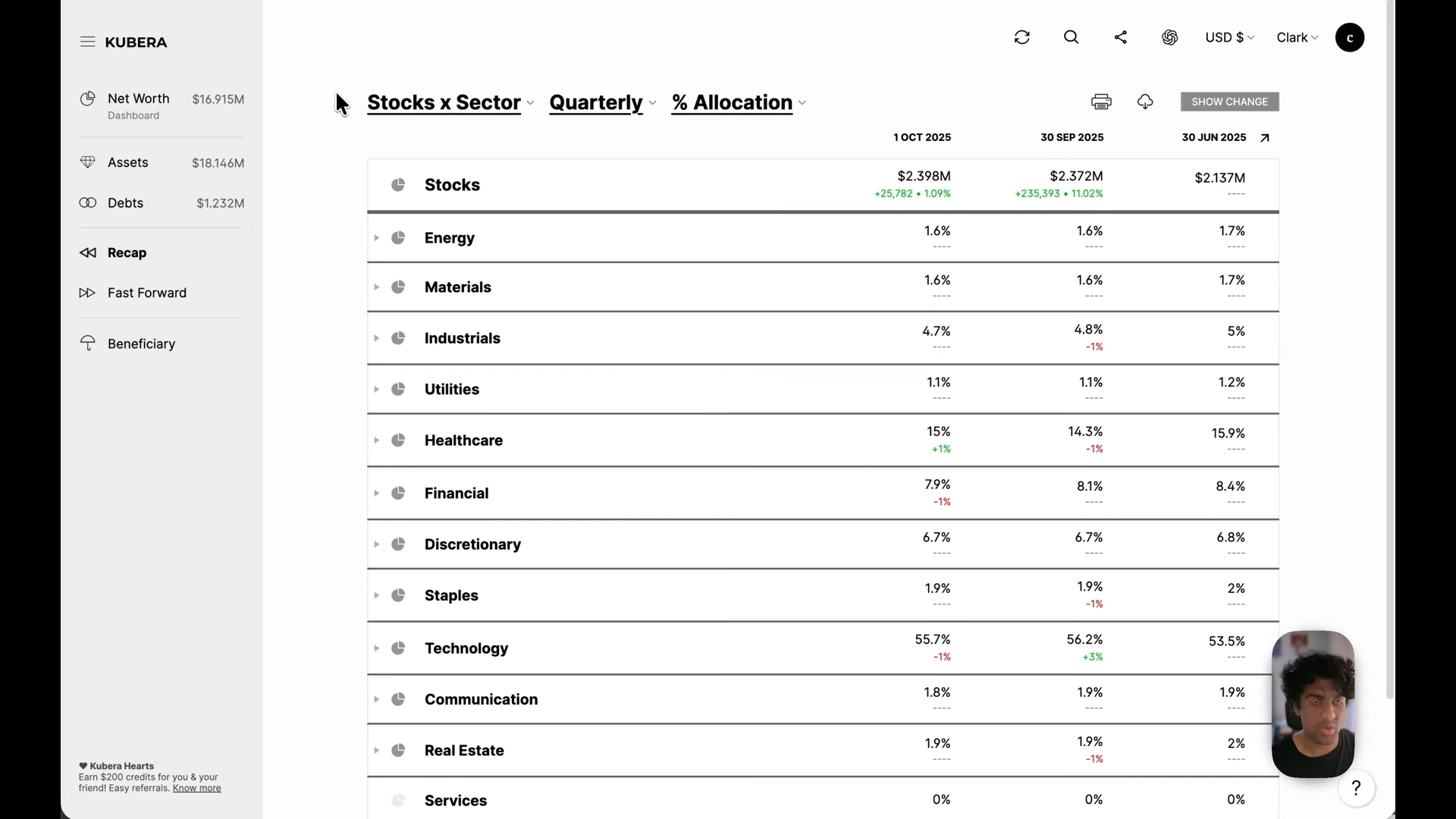
Task: Click the cloud download icon
Action: pos(1145,102)
